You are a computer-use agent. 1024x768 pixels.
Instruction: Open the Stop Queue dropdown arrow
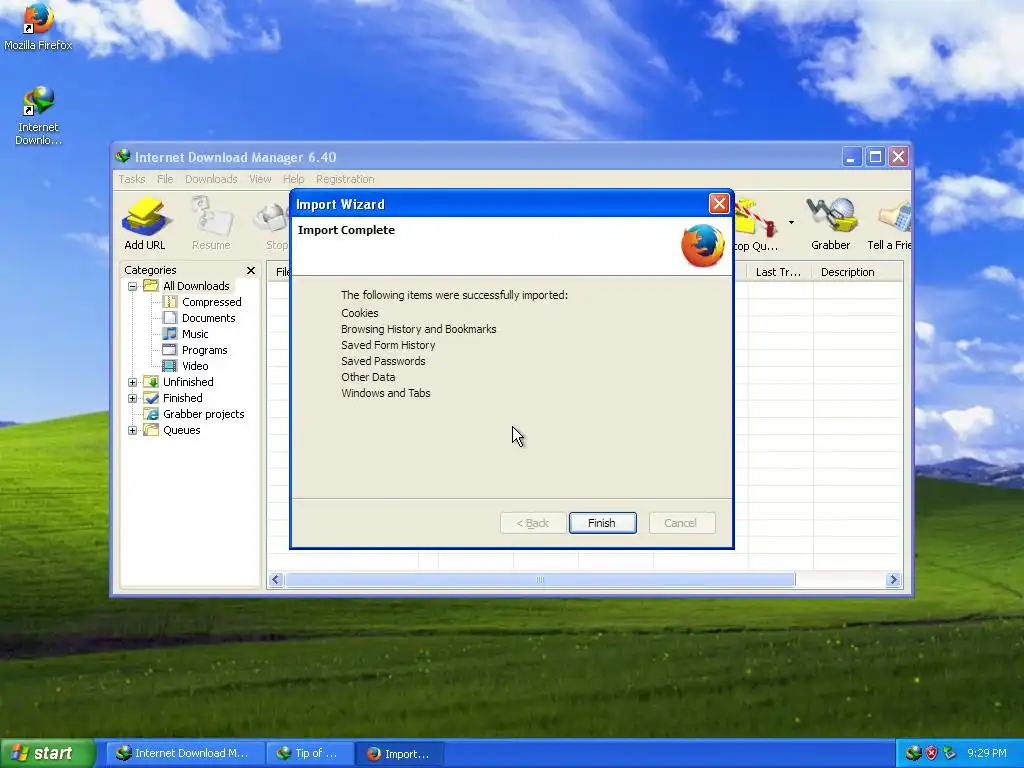tap(791, 223)
